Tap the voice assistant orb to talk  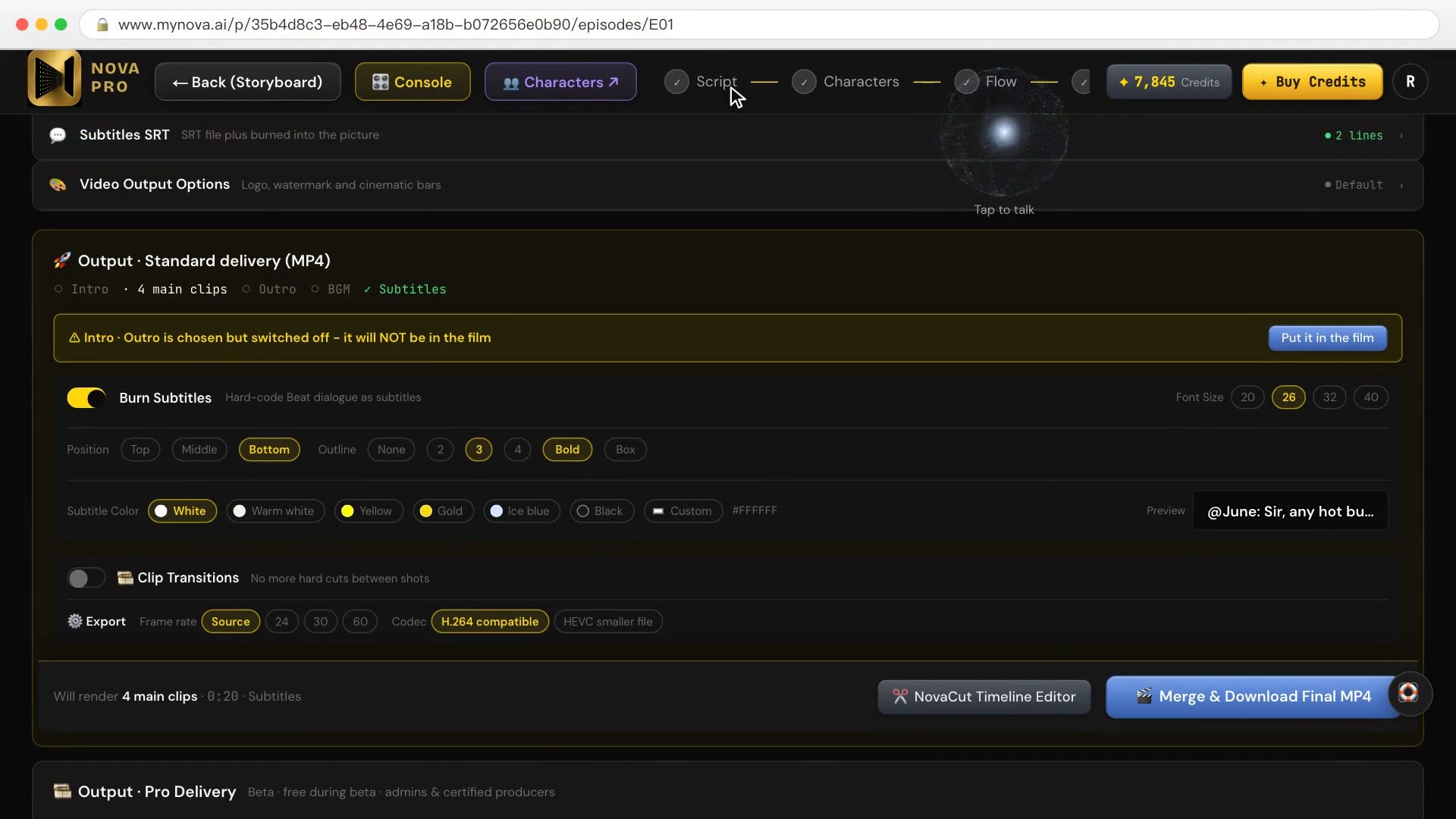click(1004, 133)
